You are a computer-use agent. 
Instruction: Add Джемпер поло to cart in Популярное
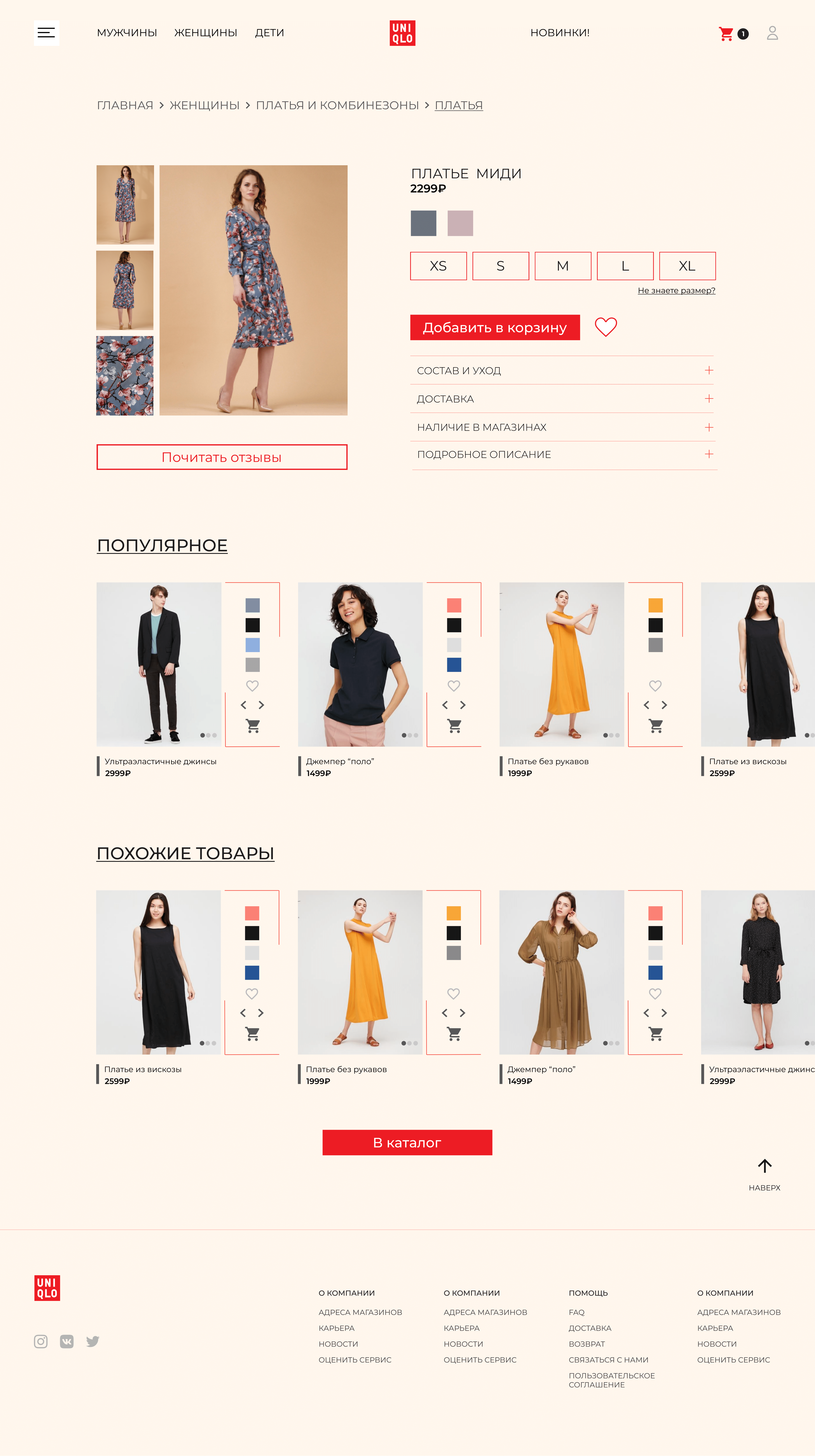click(454, 726)
